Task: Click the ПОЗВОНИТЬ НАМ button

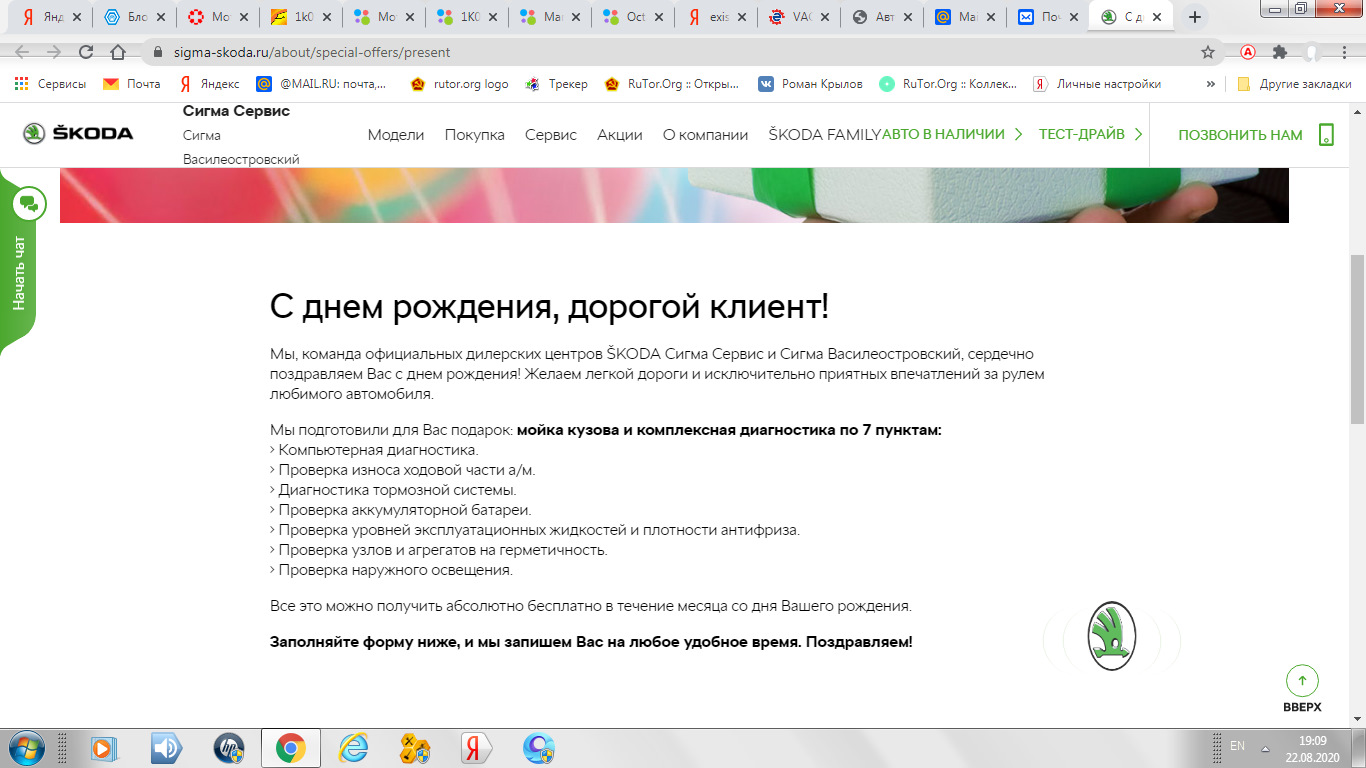Action: coord(1257,135)
